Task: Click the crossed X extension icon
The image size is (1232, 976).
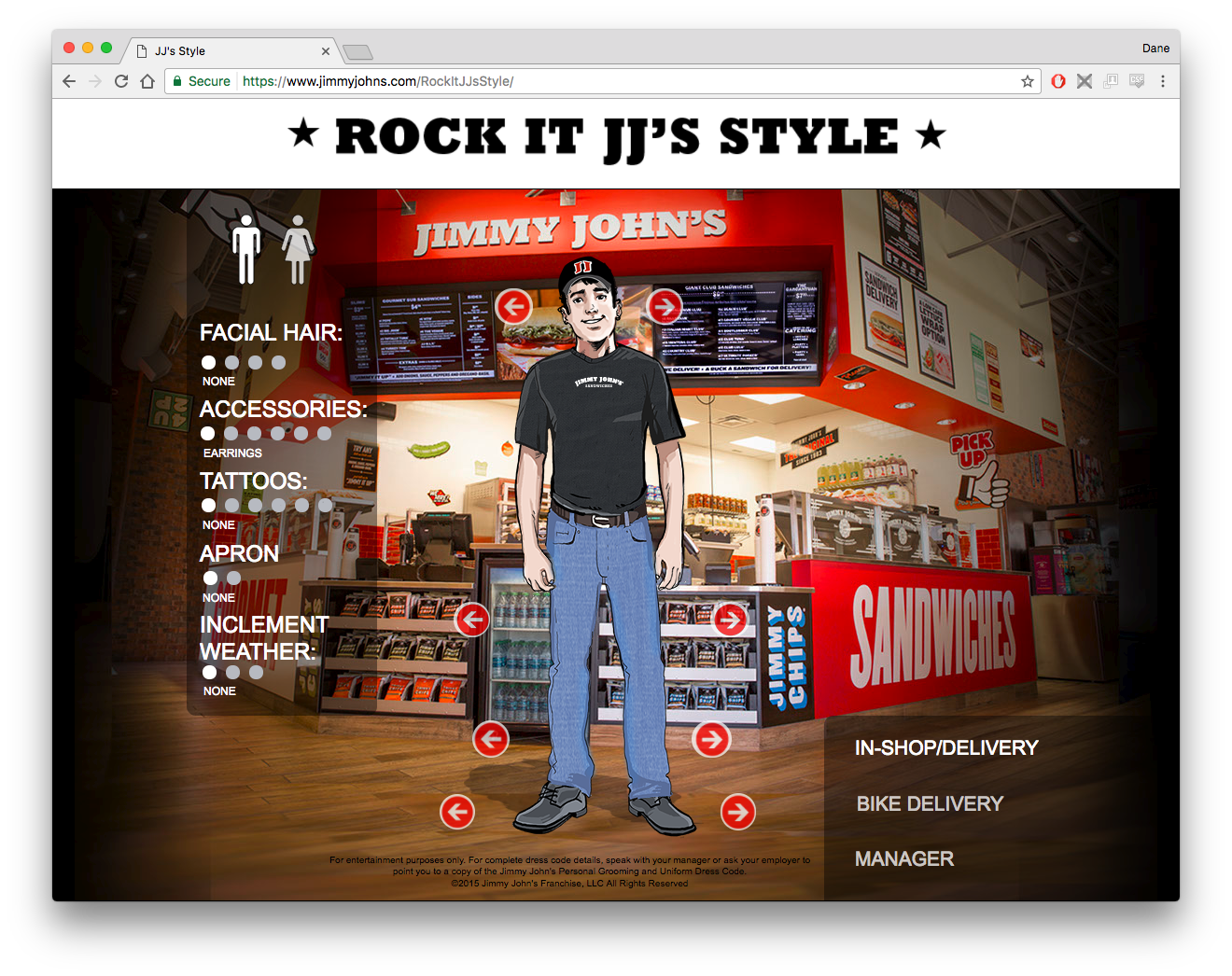Action: [1085, 81]
